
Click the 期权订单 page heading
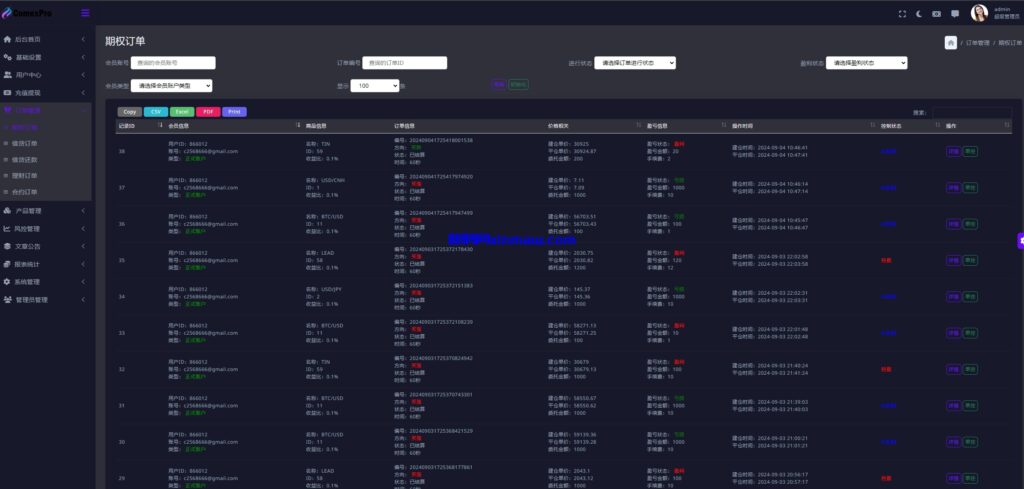125,41
